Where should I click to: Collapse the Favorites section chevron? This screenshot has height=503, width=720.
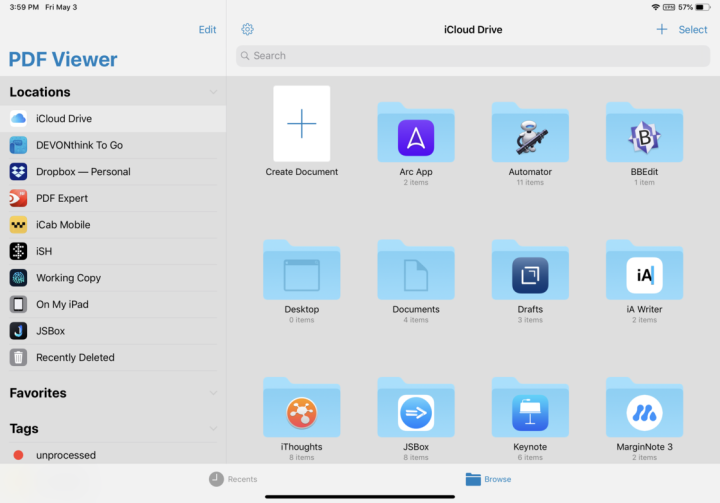coord(213,393)
